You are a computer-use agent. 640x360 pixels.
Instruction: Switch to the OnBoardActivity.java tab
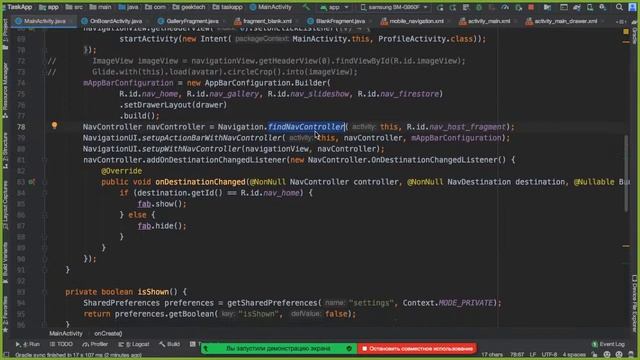click(111, 21)
